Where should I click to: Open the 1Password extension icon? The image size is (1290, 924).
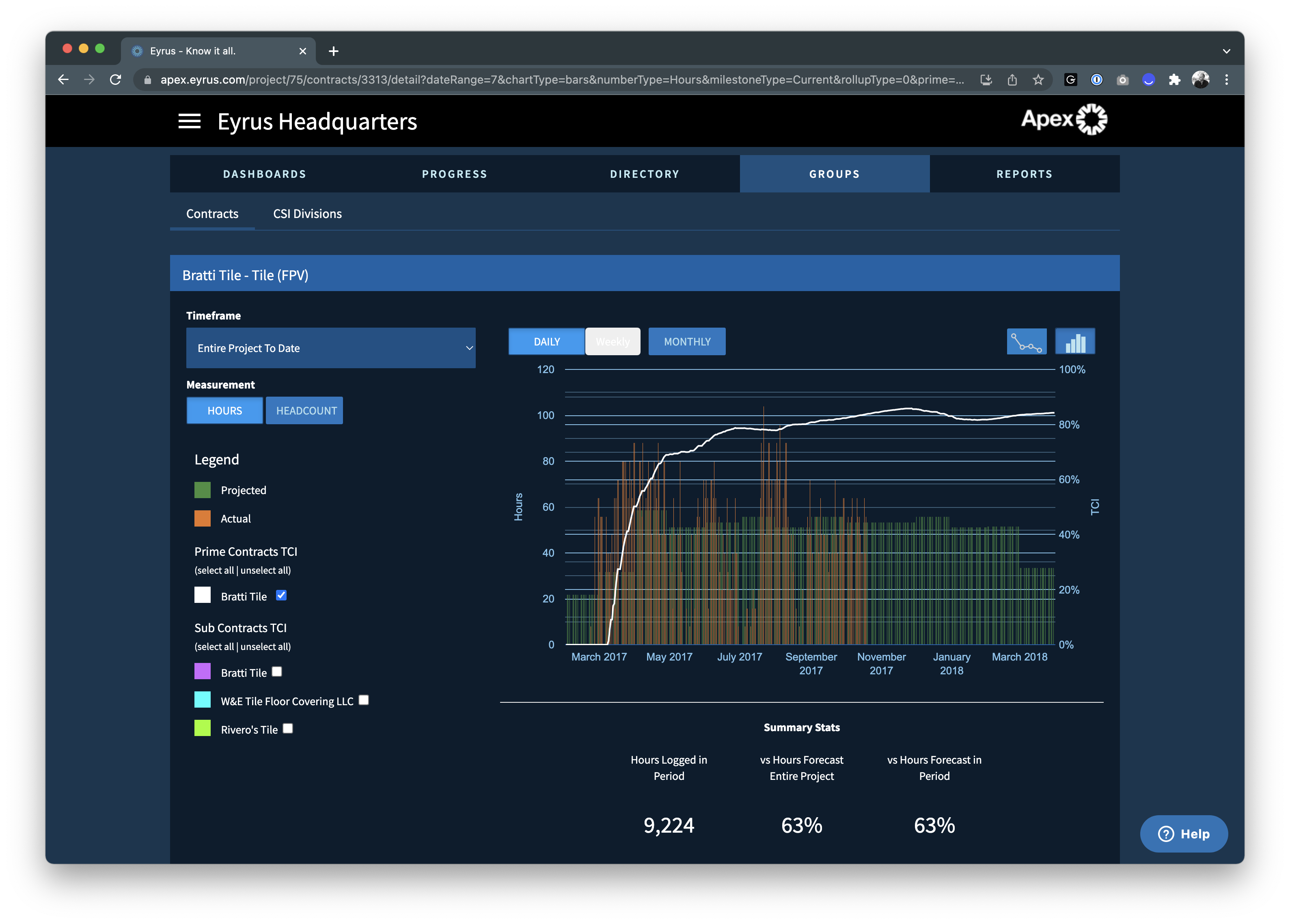click(x=1097, y=80)
